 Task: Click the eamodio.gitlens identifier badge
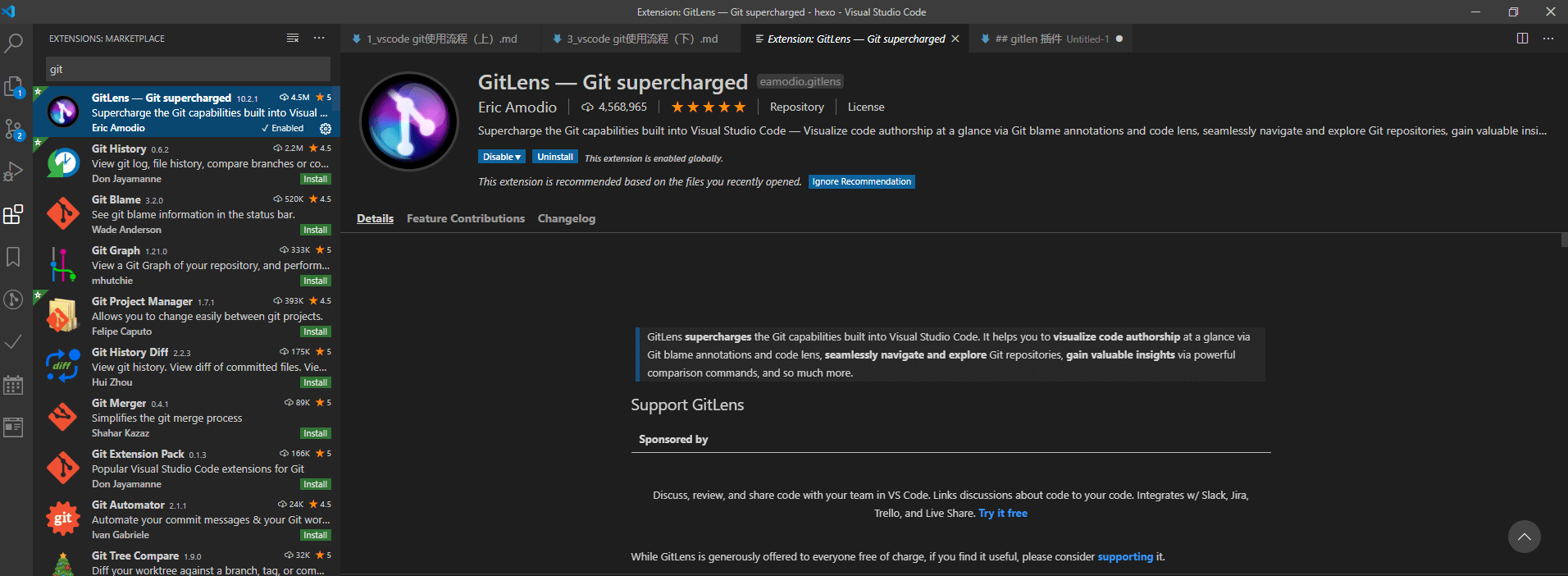coord(800,81)
